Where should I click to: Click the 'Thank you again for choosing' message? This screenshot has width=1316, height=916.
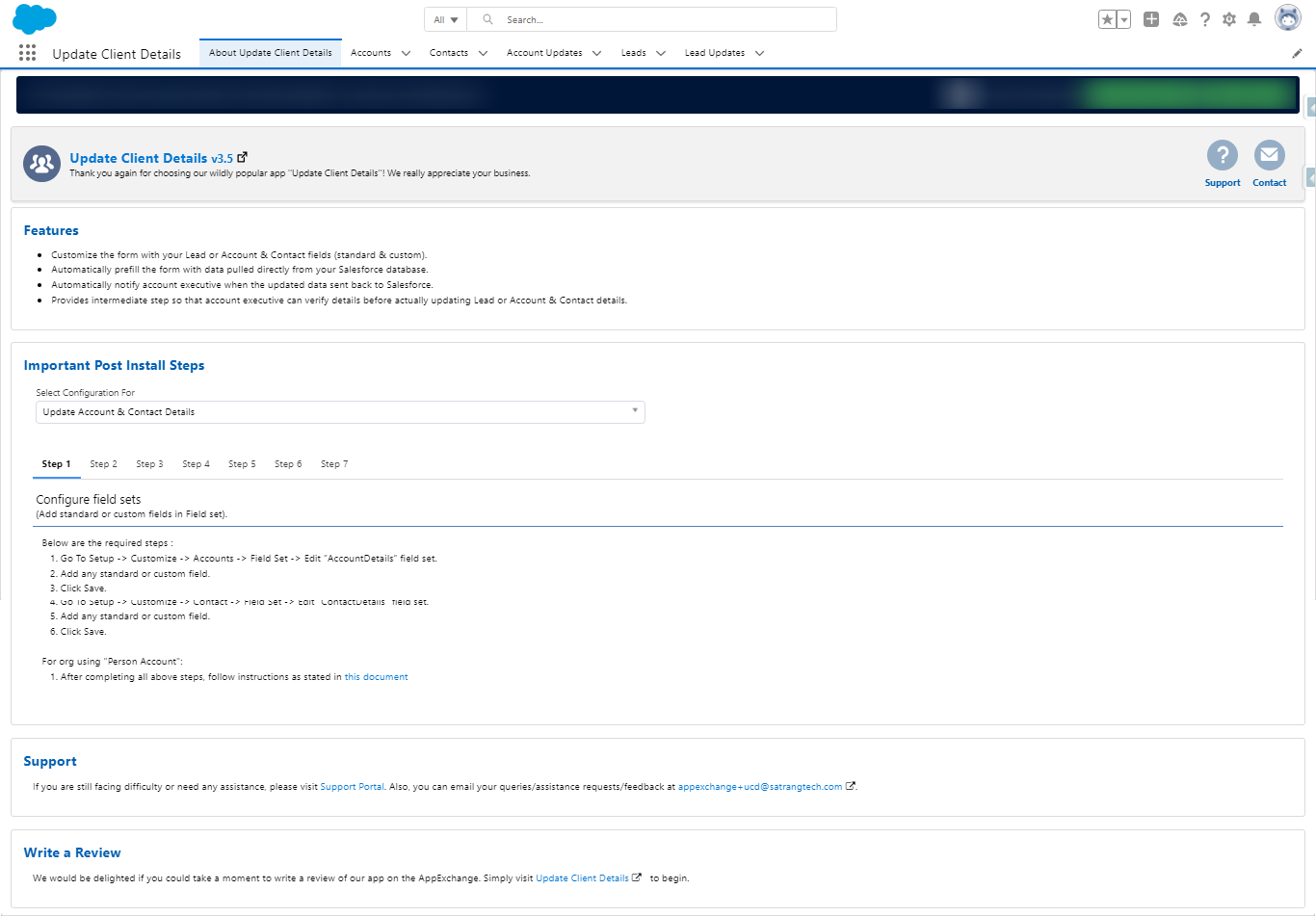pyautogui.click(x=300, y=173)
